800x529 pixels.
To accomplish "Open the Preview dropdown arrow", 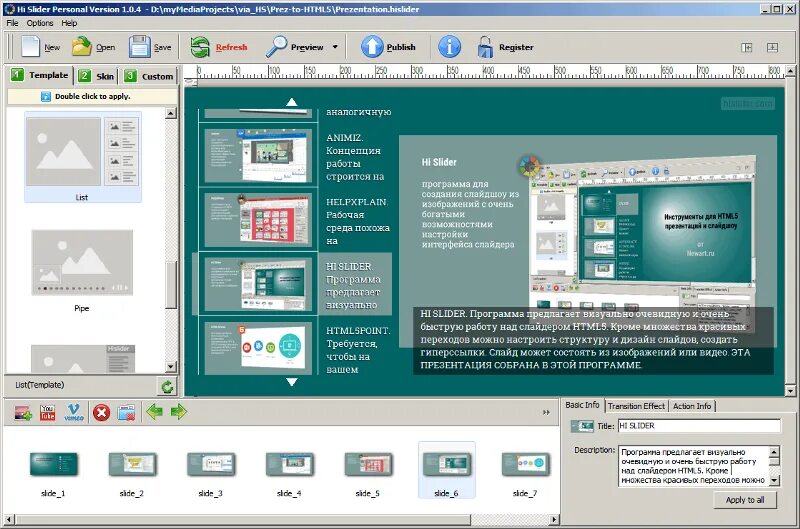I will click(335, 47).
